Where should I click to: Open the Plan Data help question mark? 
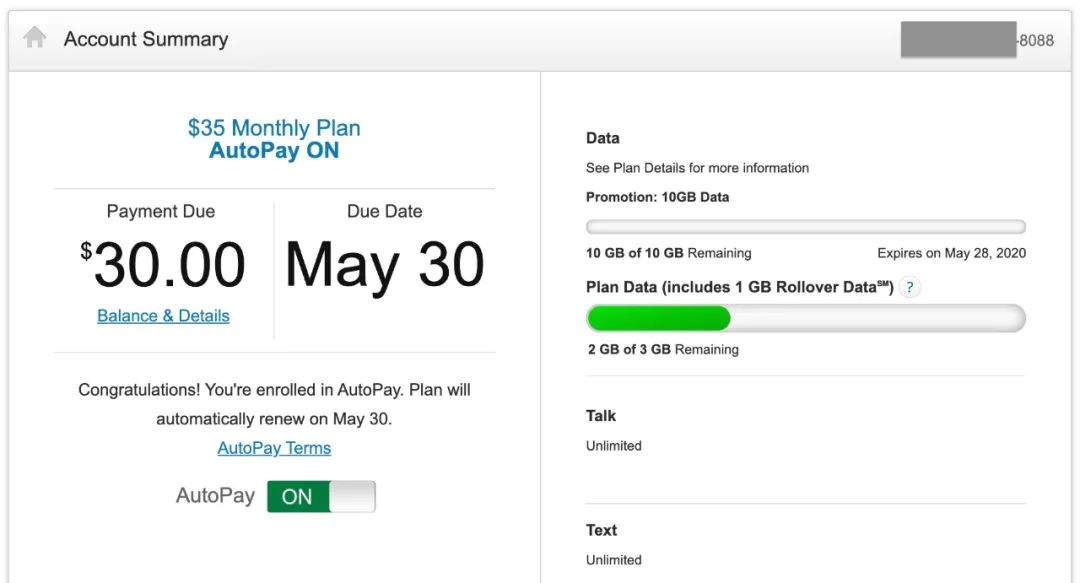[909, 287]
